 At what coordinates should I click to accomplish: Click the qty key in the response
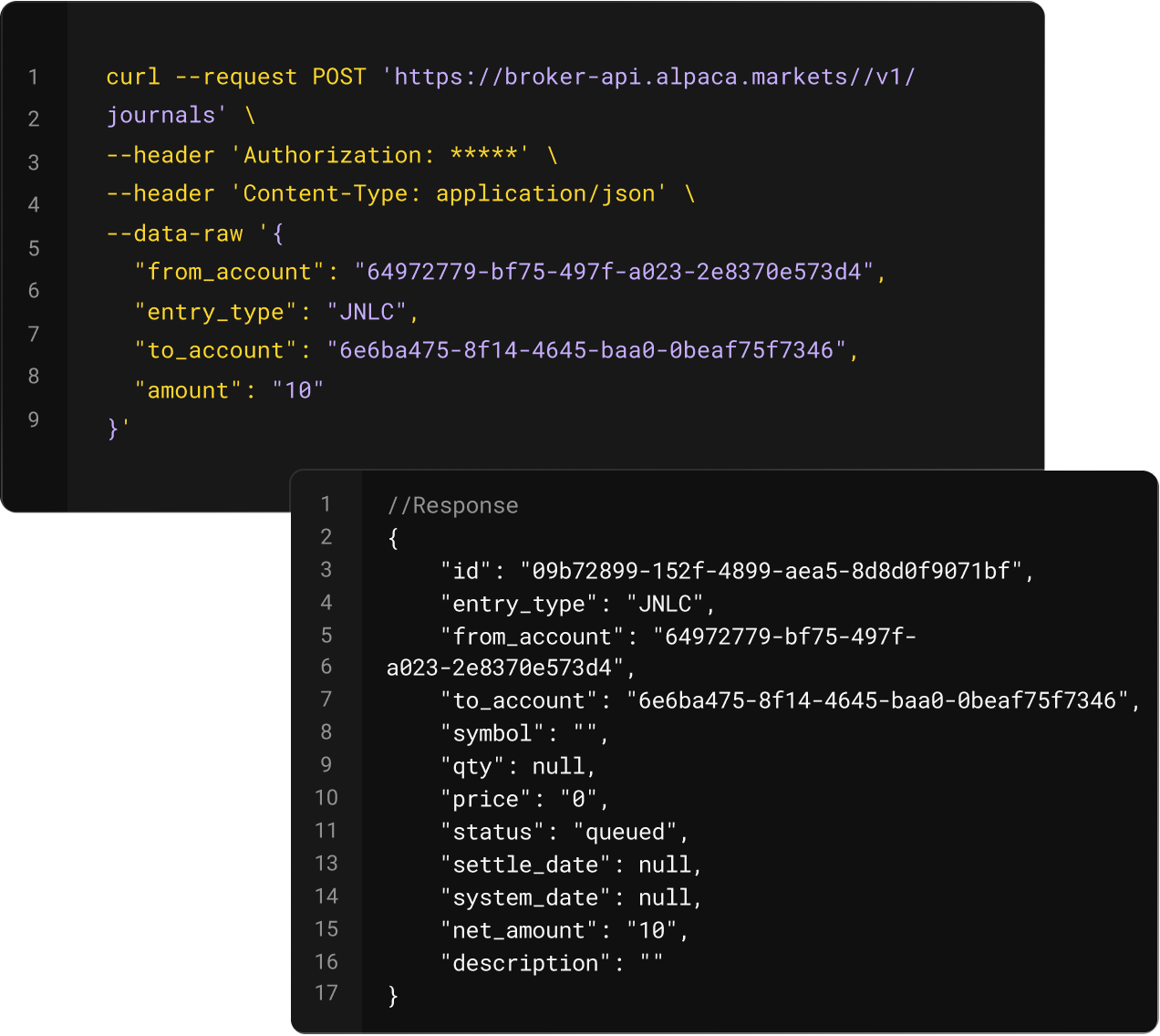click(472, 766)
